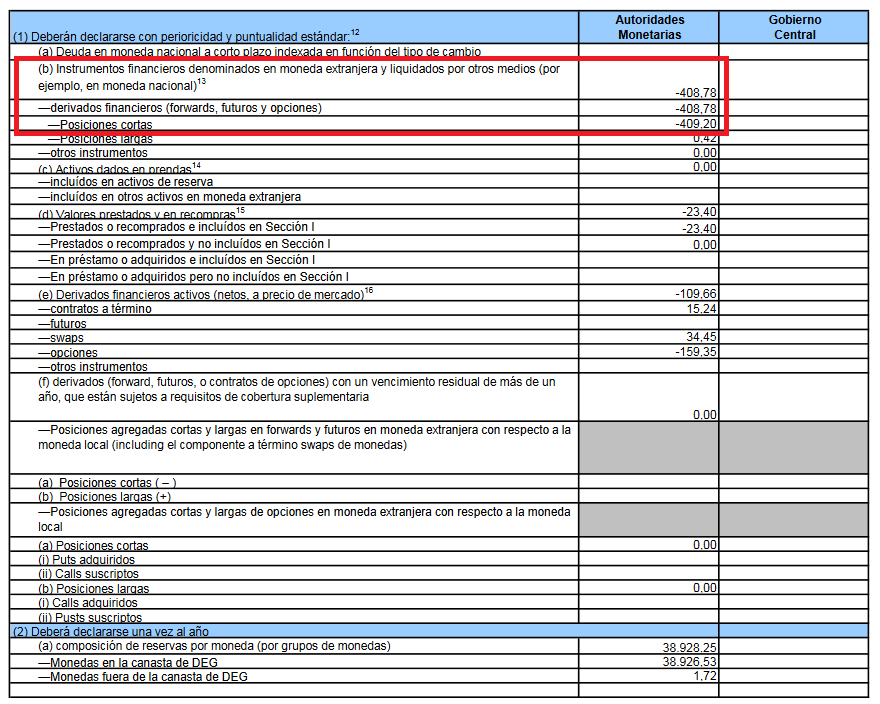Select "—Posiciones cortas" label beside -409.20
The image size is (880, 704).
[100, 124]
